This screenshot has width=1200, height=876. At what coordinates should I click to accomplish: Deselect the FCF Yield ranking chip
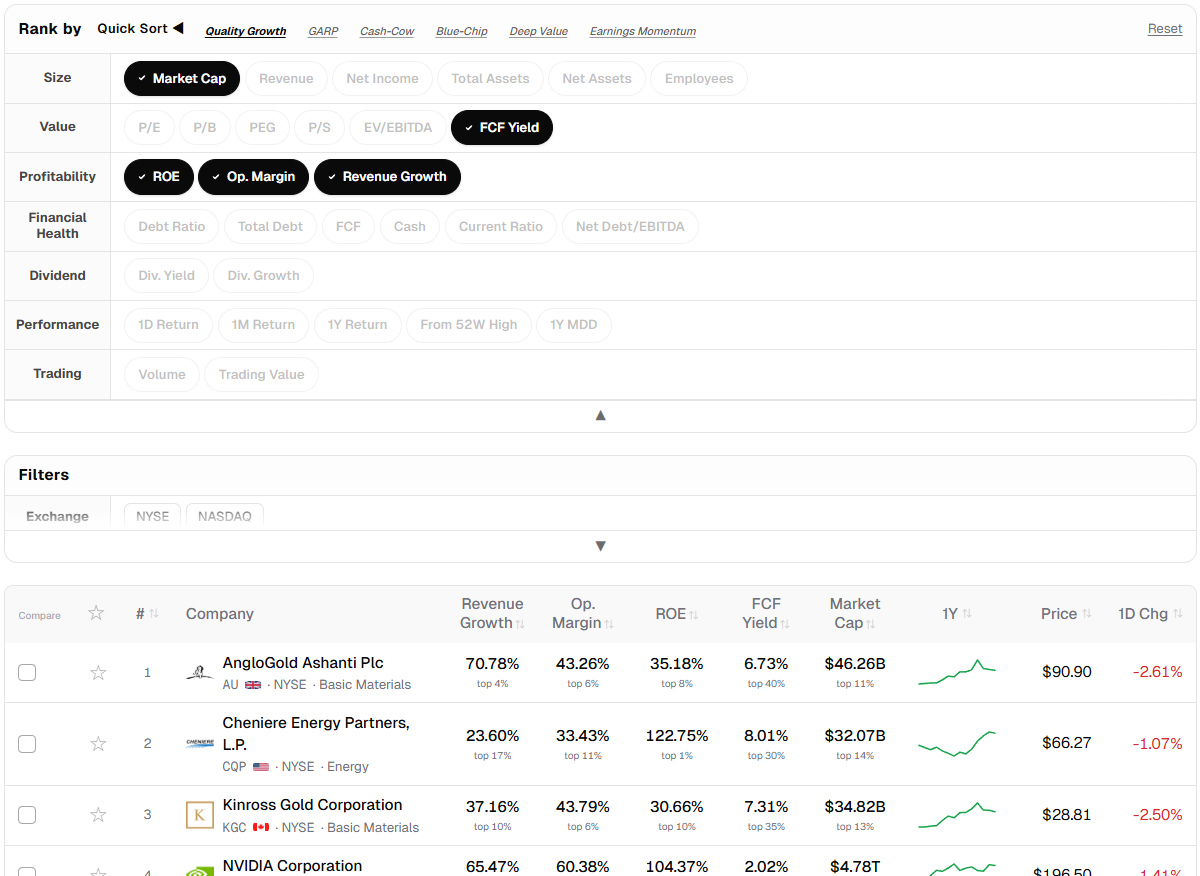(x=502, y=127)
